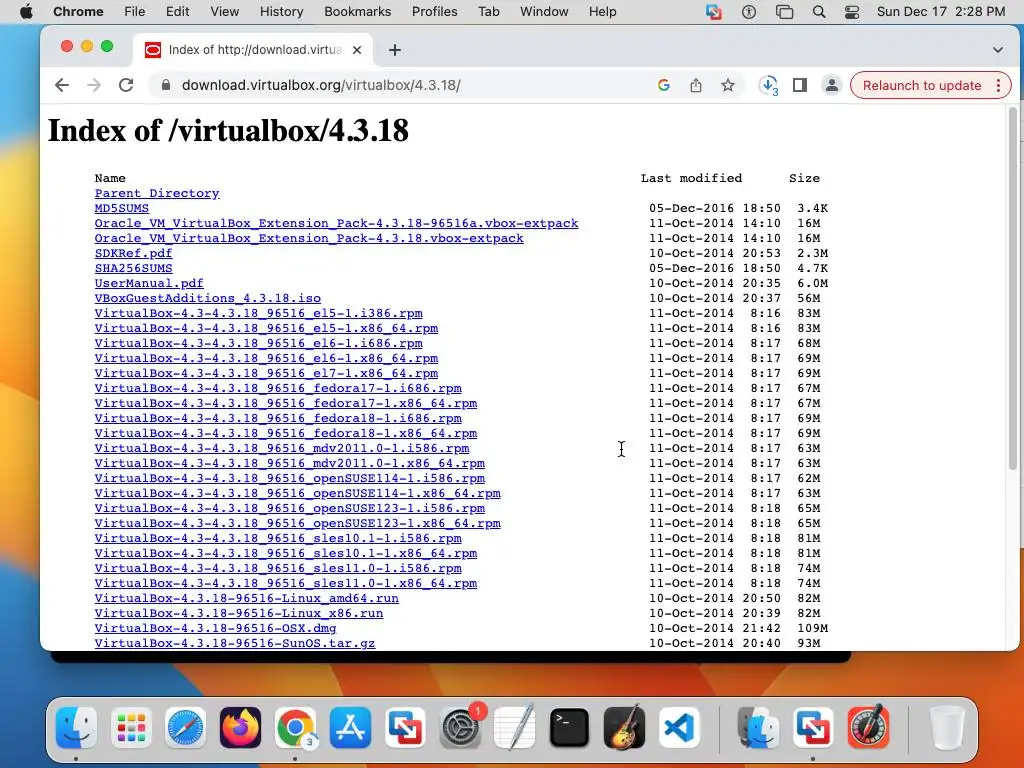Open App Store from the Dock
Screen dimensions: 1024x768
pos(350,727)
